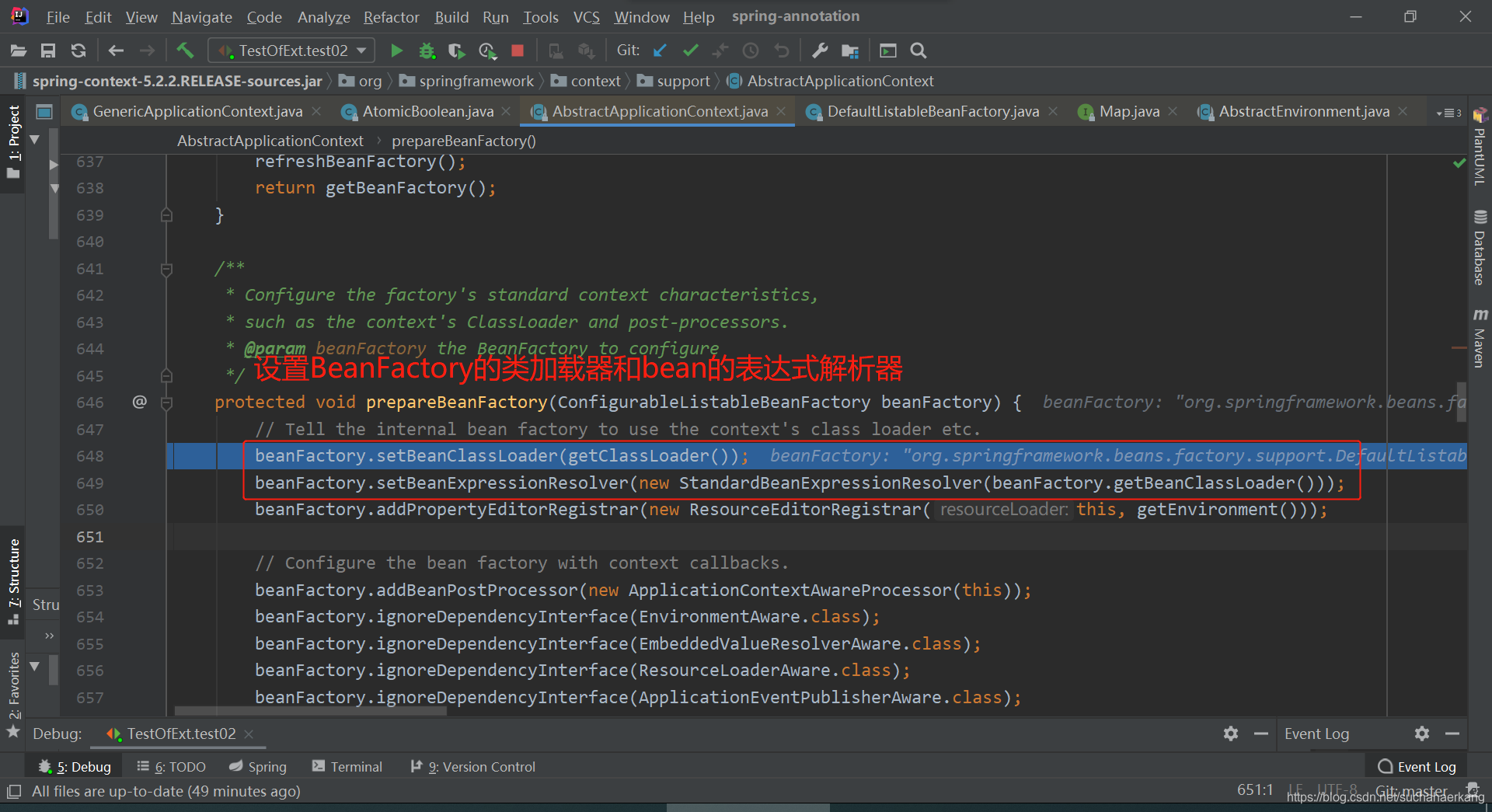
Task: Search everywhere with magnifier icon
Action: pos(919,51)
